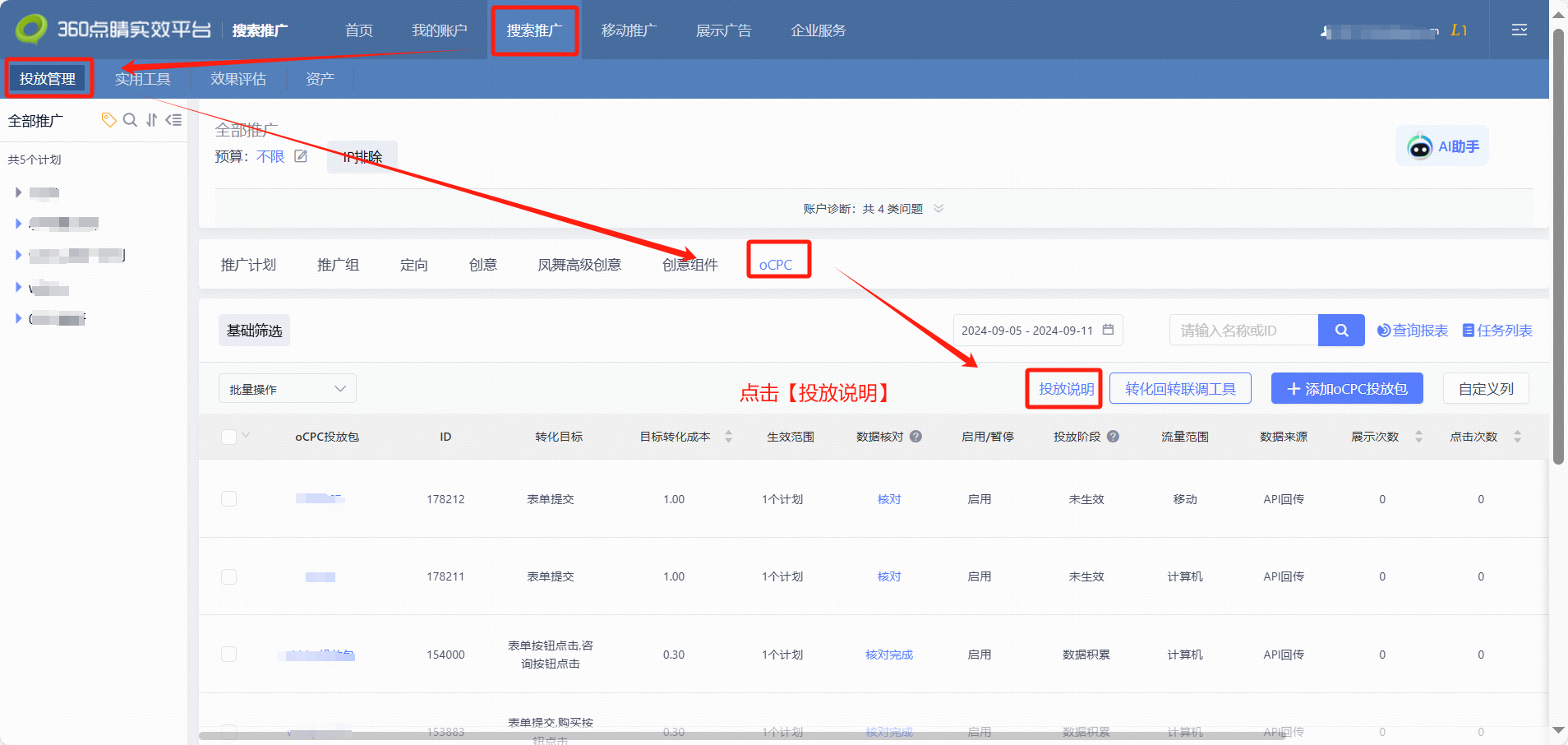Screen dimensions: 1568x745
Task: Open the date range 2024-09-05 - 2024-09-11 picker
Action: 1038,331
